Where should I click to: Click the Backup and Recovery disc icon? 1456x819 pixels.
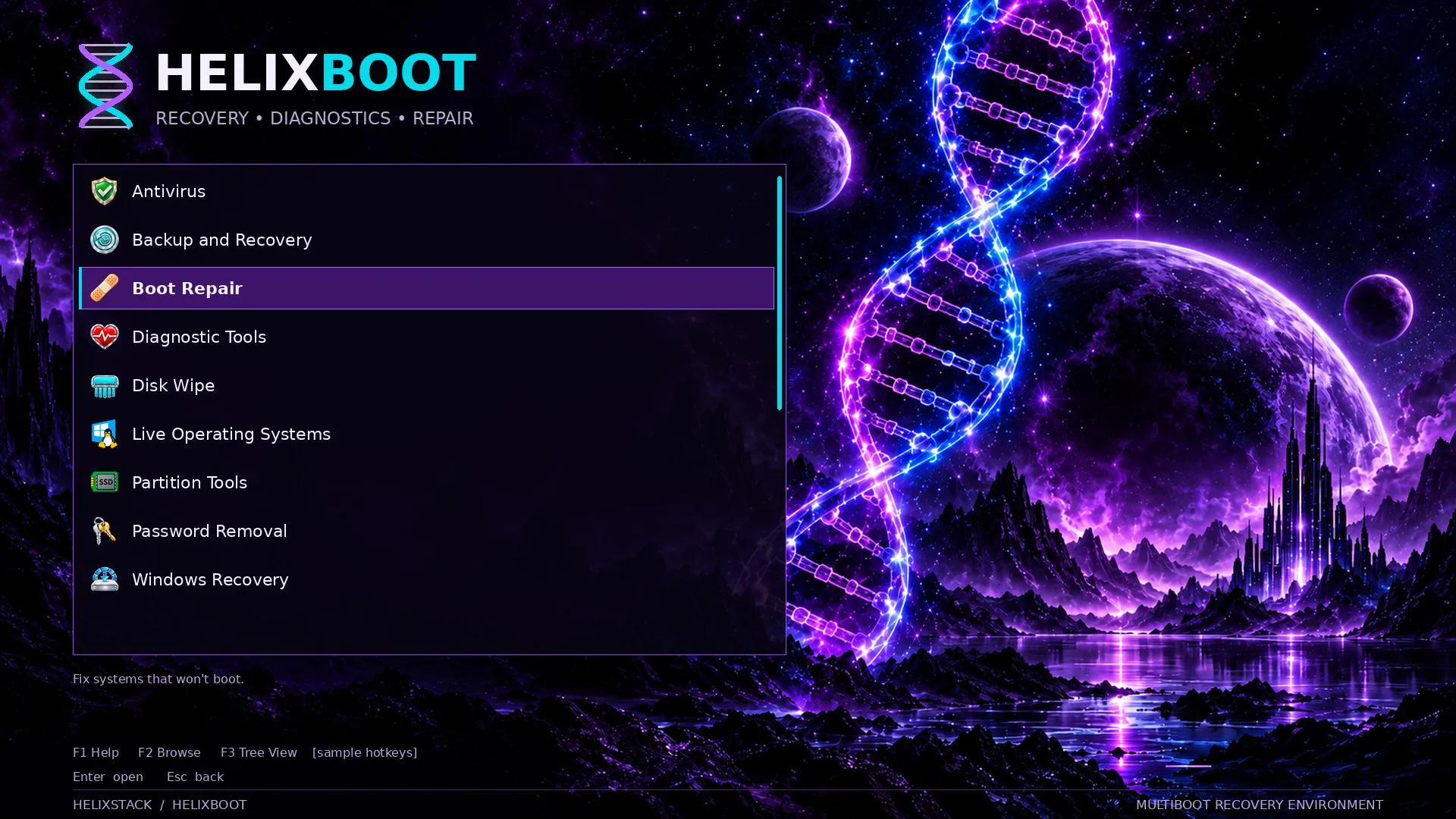tap(105, 240)
